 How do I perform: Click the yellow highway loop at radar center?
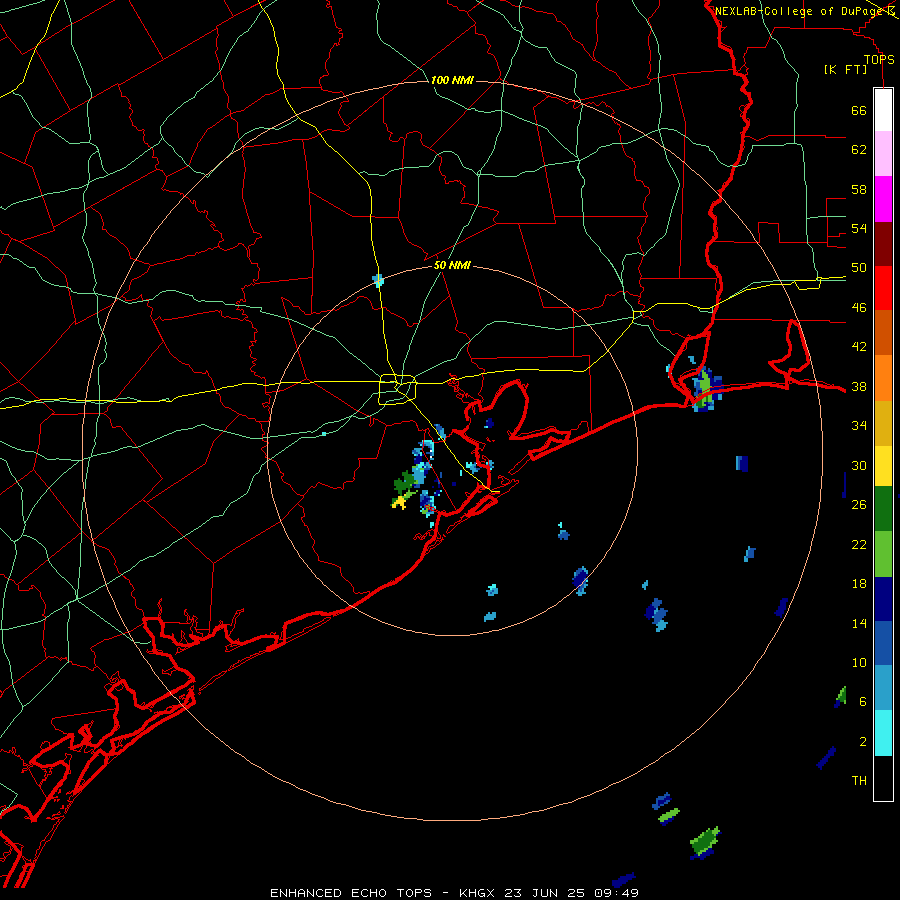pyautogui.click(x=398, y=389)
